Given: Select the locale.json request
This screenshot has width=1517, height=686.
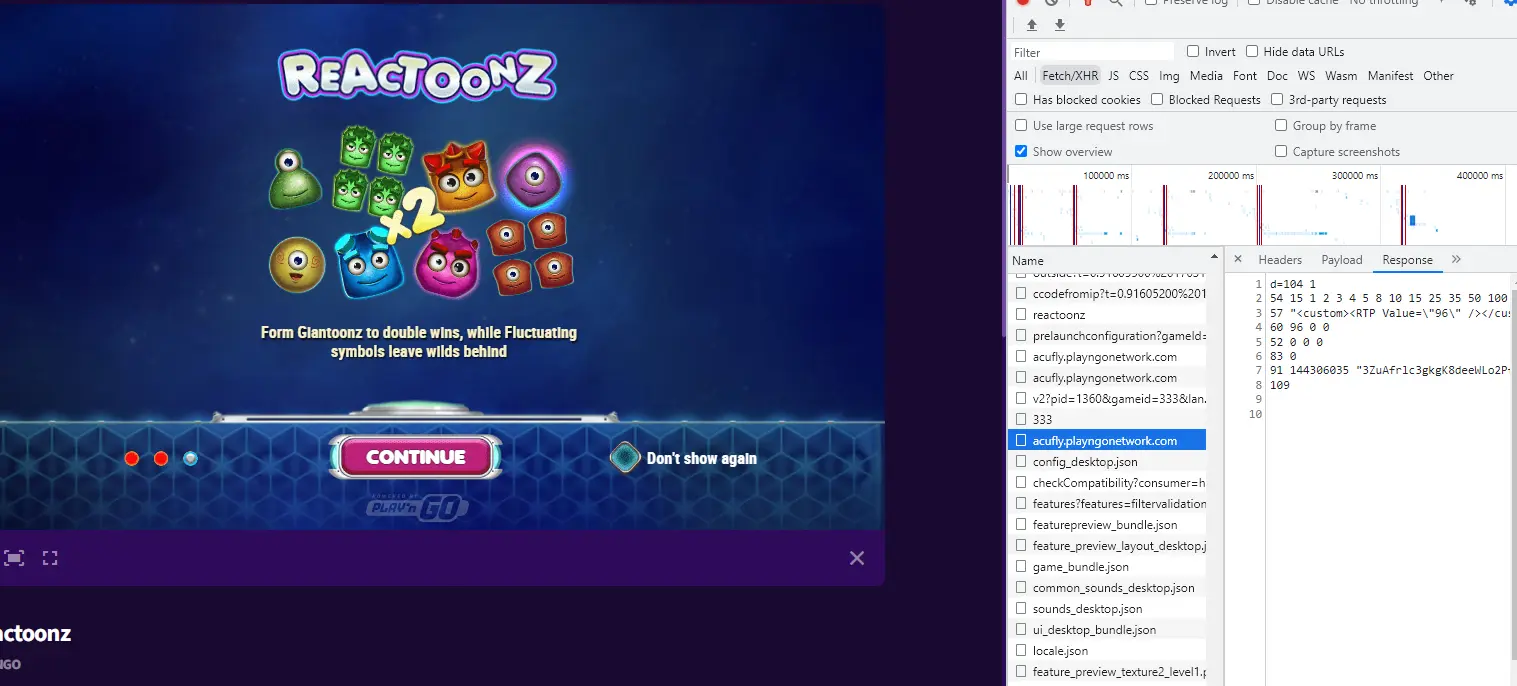Looking at the screenshot, I should pyautogui.click(x=1107, y=650).
